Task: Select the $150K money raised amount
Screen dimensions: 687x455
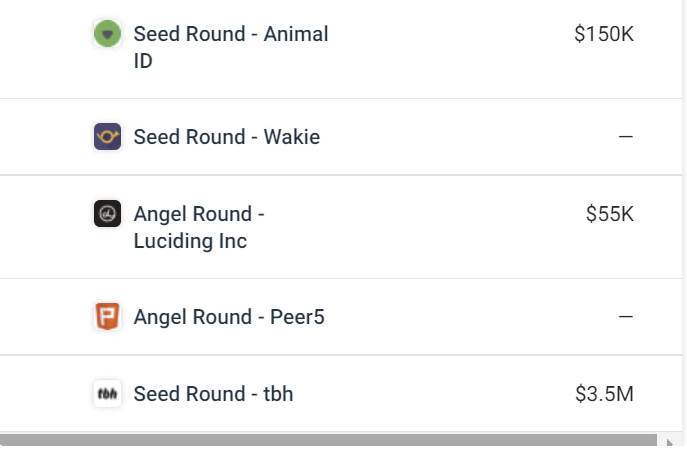Action: (x=604, y=34)
